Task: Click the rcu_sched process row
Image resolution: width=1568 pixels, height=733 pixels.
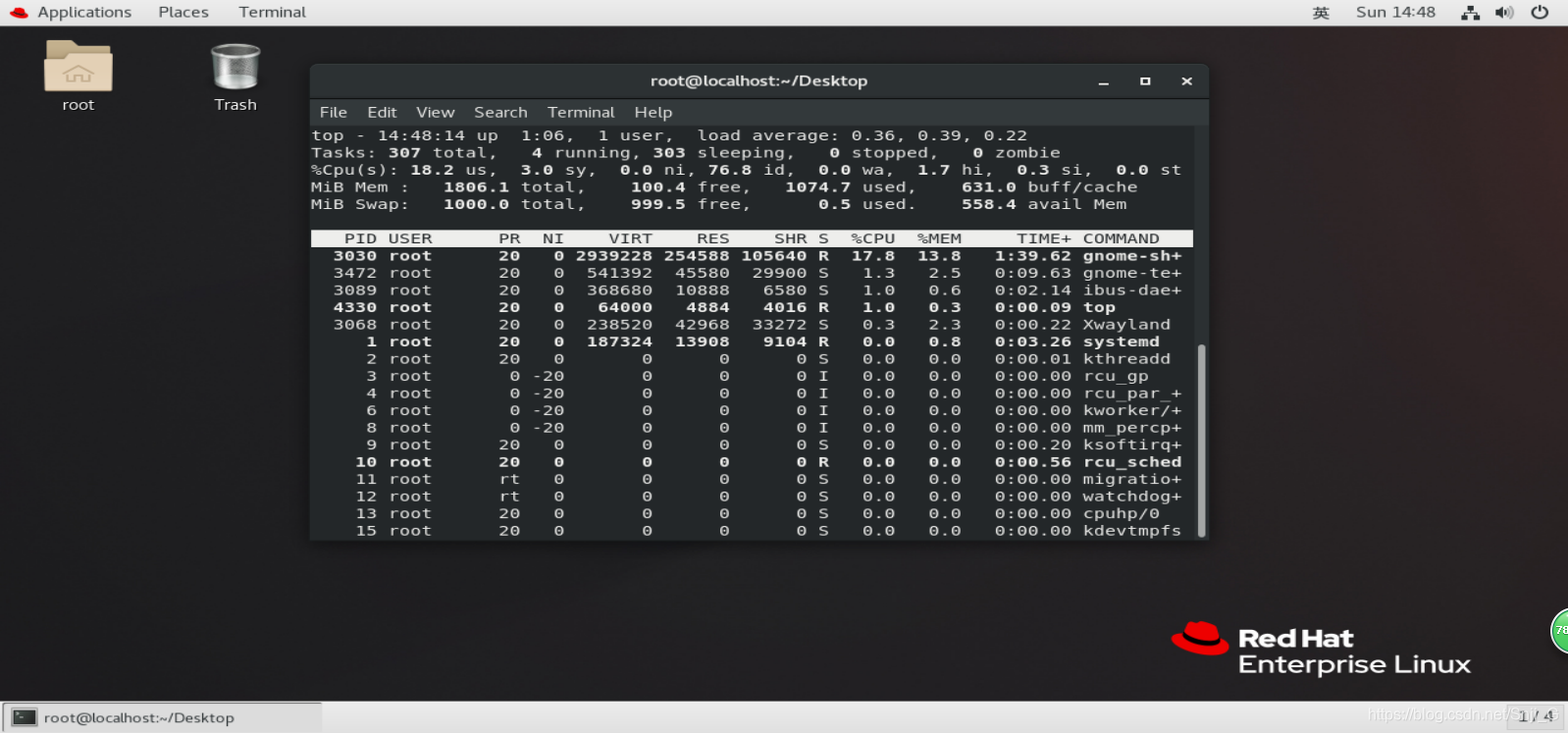Action: pos(752,462)
